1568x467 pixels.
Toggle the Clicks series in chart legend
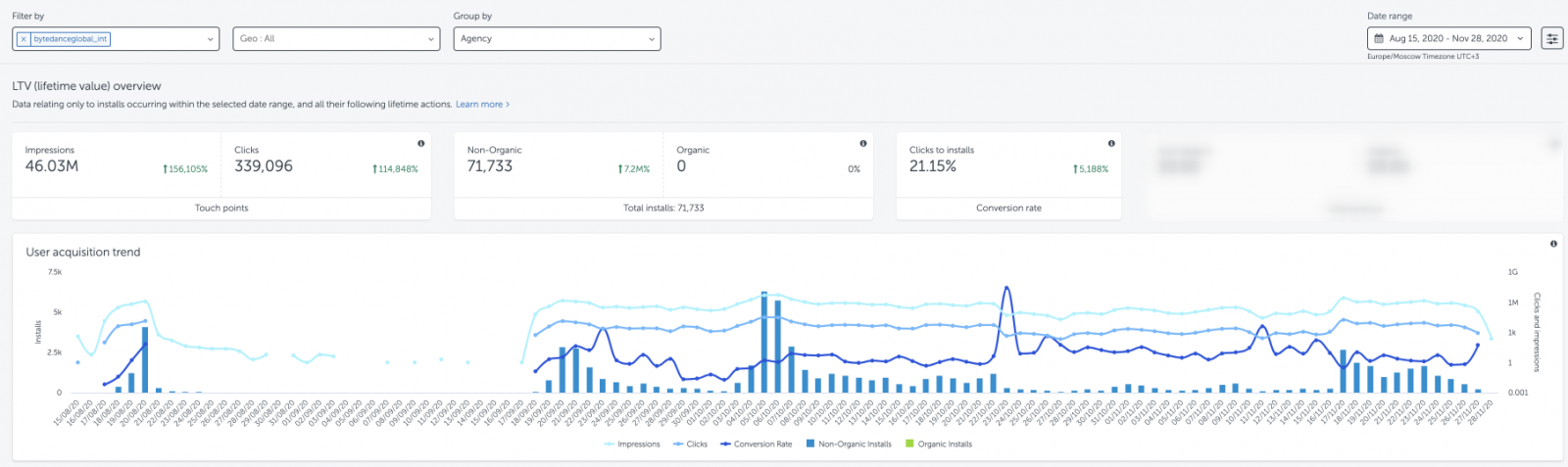[x=691, y=444]
